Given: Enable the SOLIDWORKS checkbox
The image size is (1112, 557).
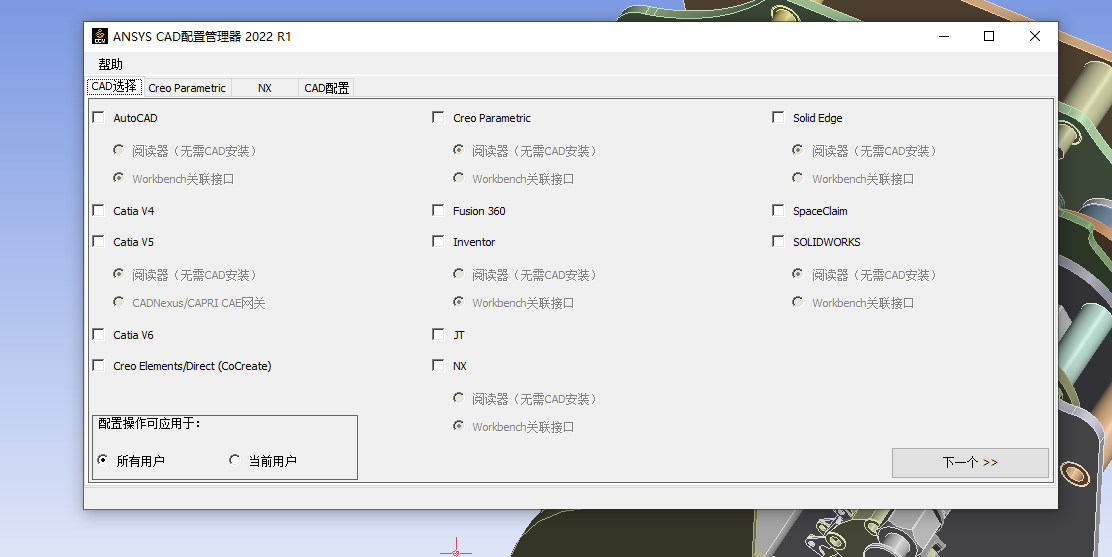Looking at the screenshot, I should (x=778, y=242).
